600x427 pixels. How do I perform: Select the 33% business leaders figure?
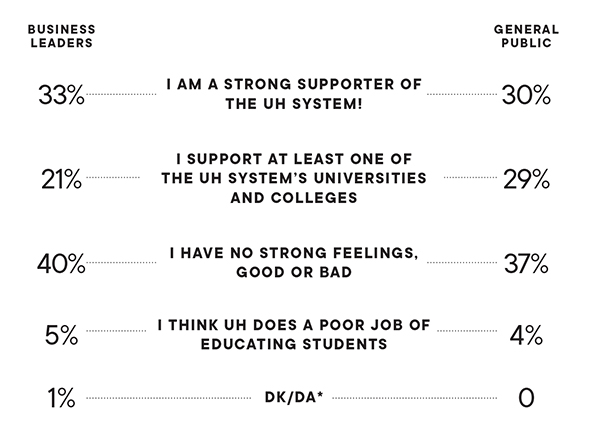61,95
